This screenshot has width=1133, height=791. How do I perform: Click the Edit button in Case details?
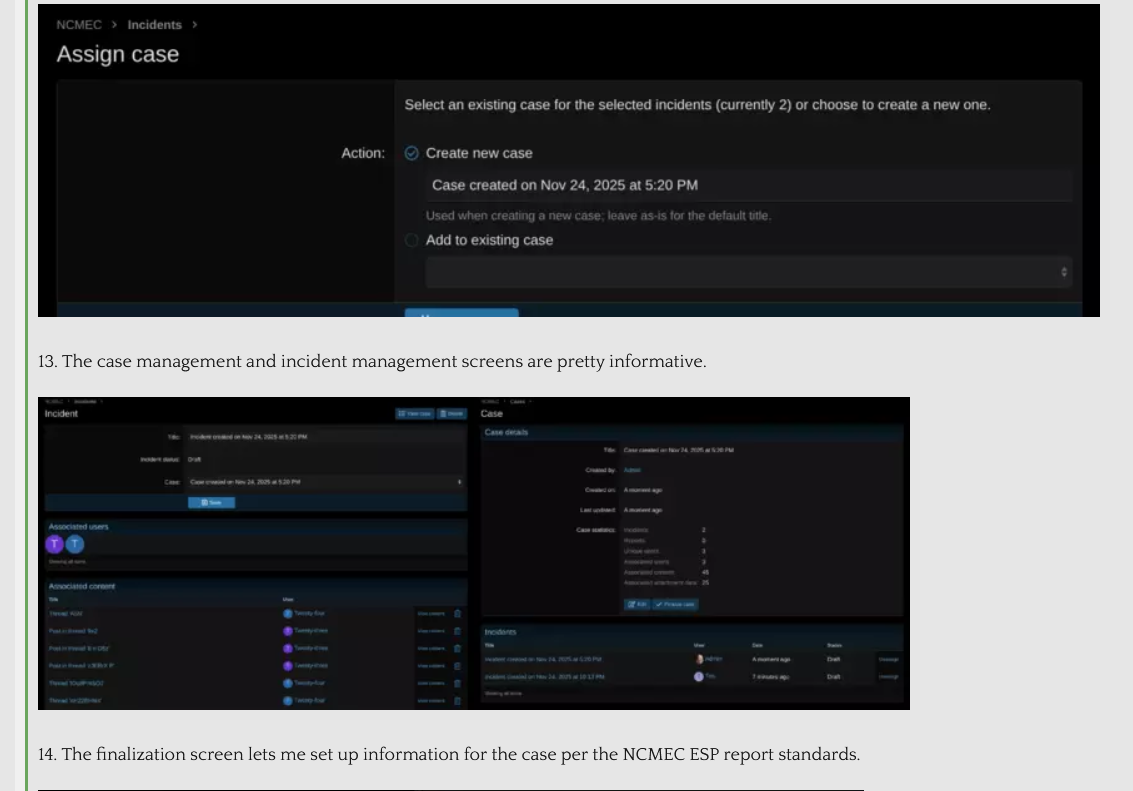click(x=637, y=604)
